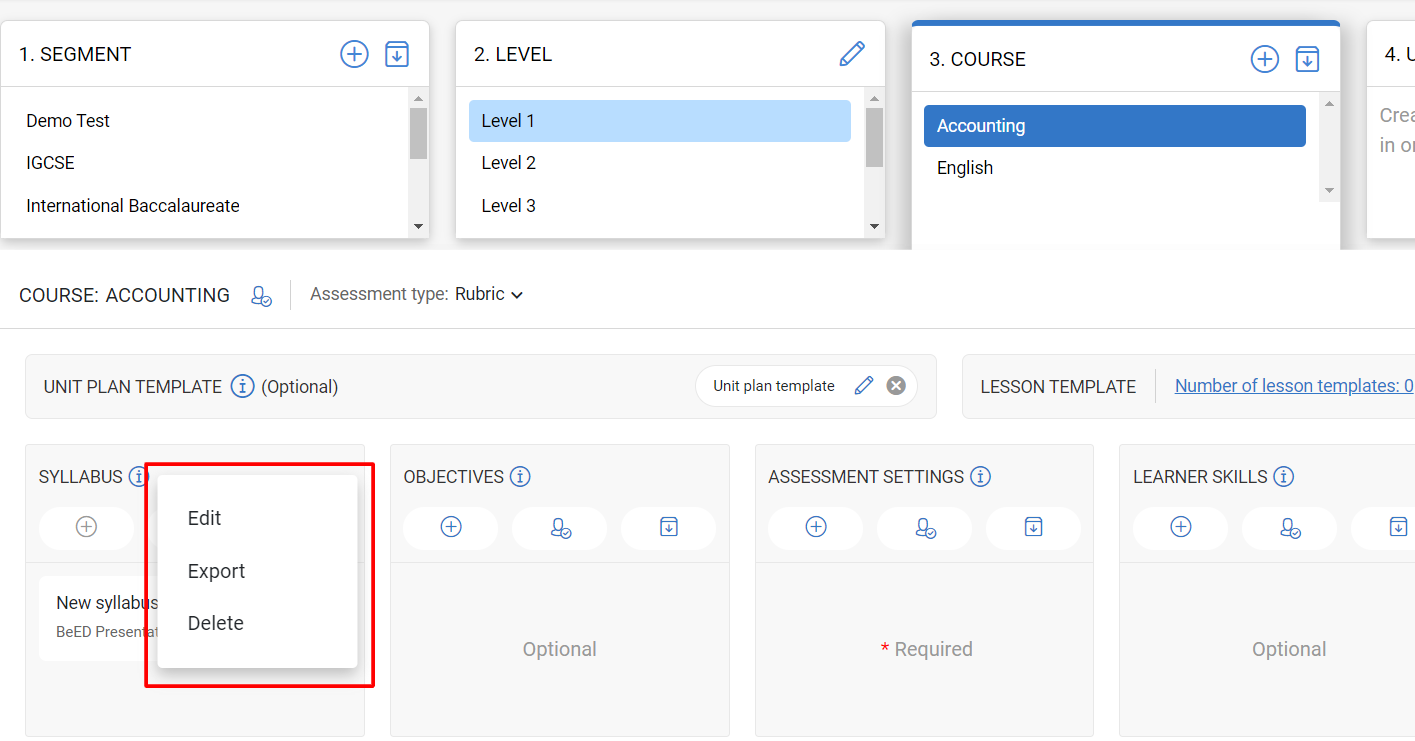Click Unit plan template chip label

(774, 386)
